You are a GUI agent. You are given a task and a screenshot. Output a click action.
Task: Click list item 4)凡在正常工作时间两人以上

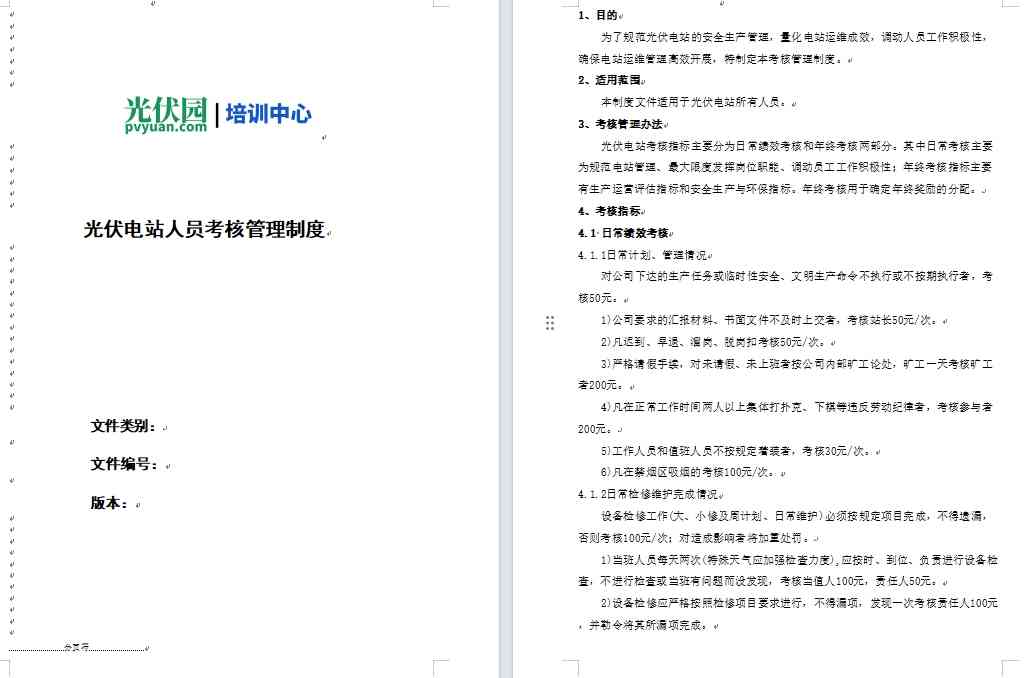[796, 407]
